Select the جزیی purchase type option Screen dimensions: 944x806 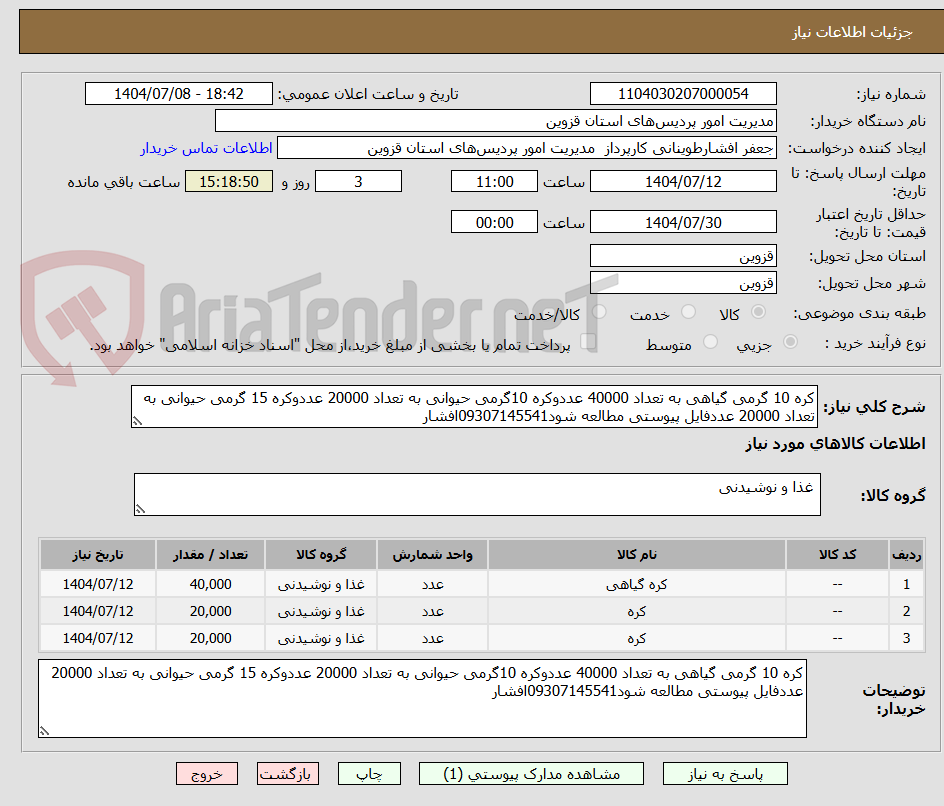[x=790, y=340]
